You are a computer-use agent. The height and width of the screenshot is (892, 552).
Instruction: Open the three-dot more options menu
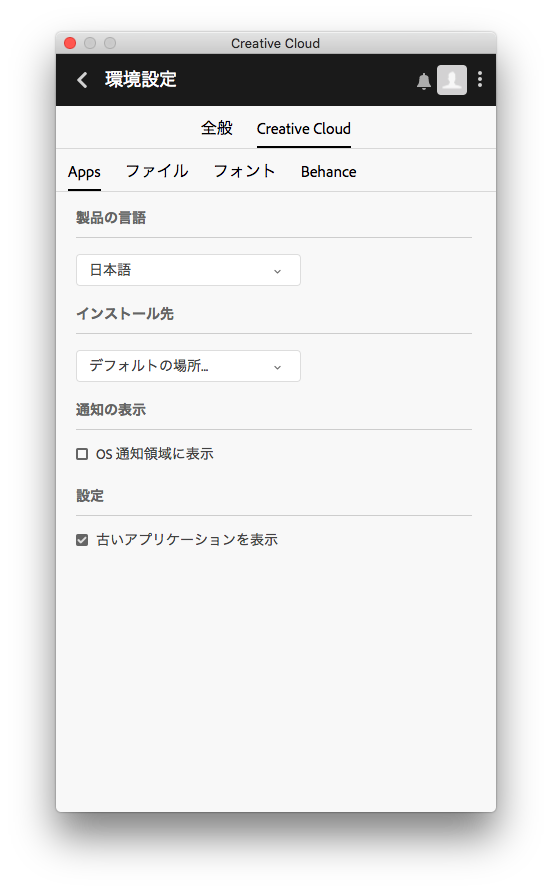[x=480, y=80]
